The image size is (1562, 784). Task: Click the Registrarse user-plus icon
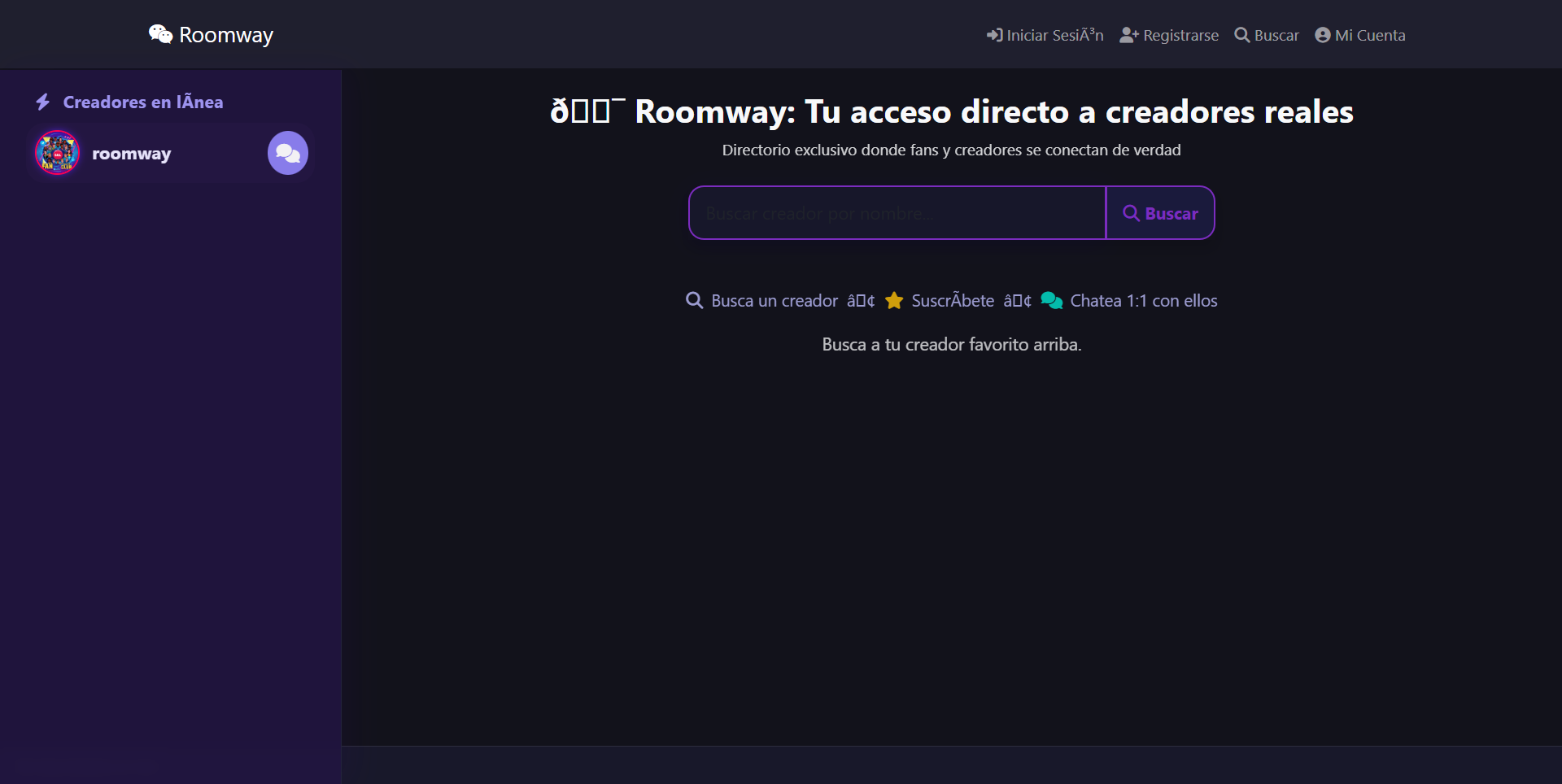click(1129, 35)
